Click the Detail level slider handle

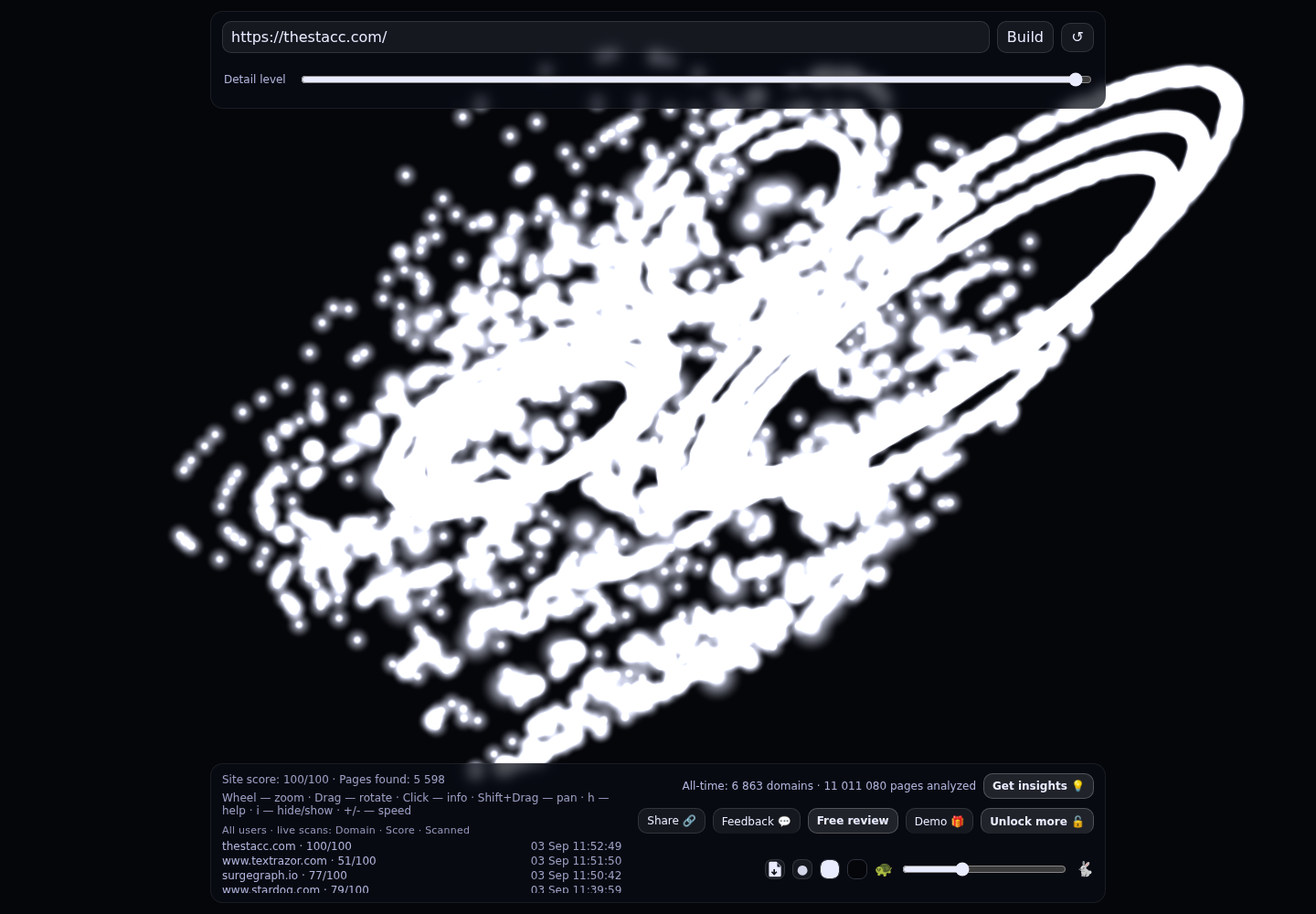click(x=1076, y=80)
